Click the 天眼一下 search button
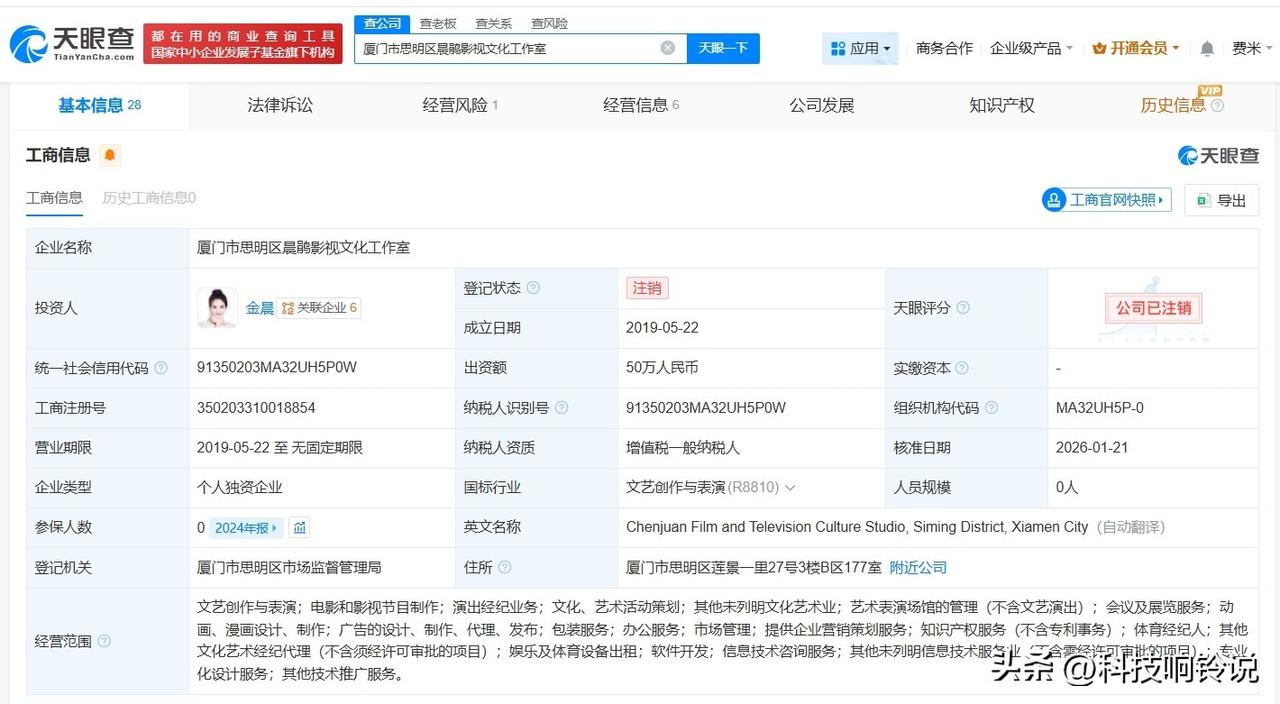Screen dimensions: 1280x704 point(723,48)
